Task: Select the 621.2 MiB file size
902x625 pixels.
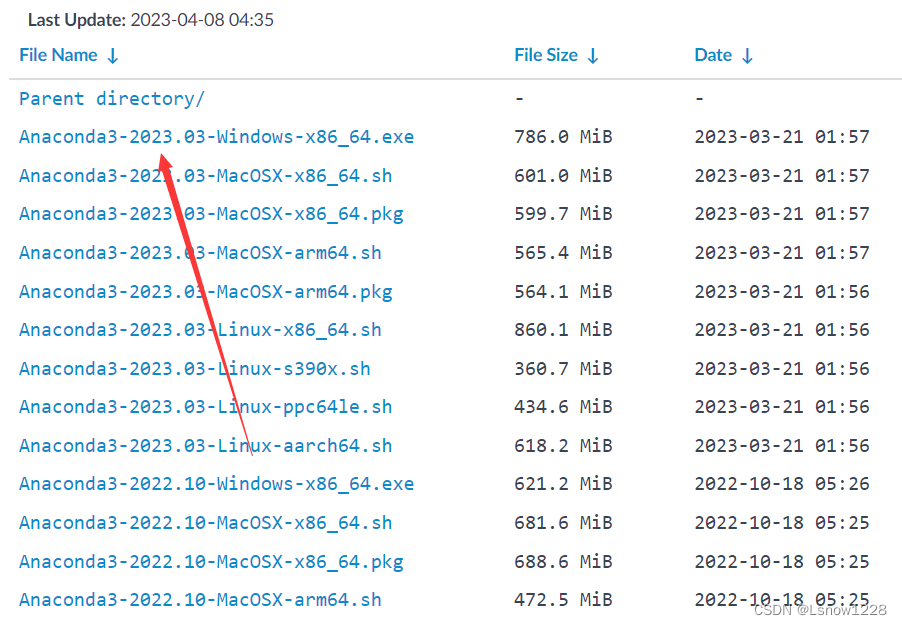Action: (x=563, y=484)
